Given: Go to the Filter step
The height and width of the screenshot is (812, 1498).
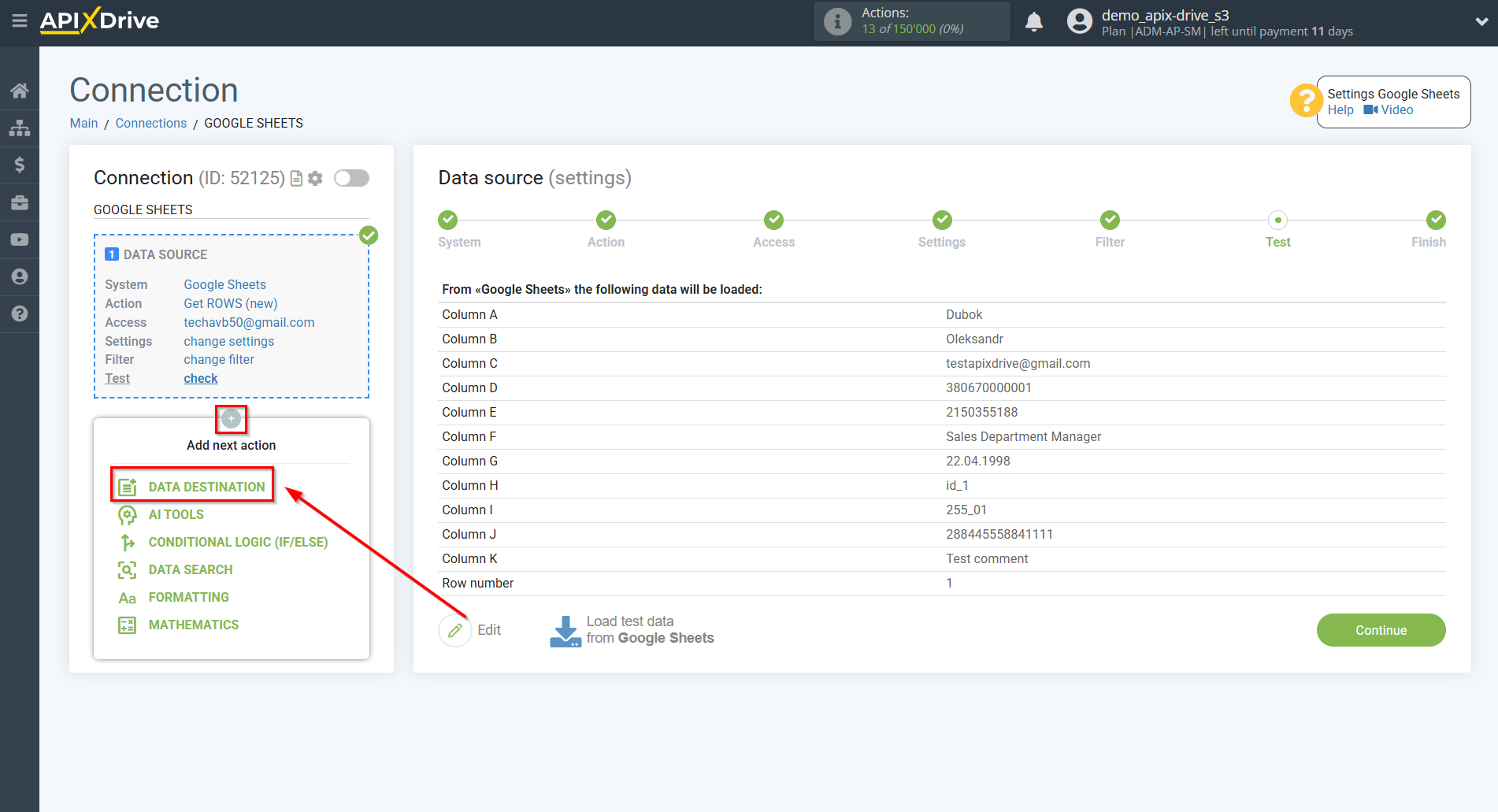Looking at the screenshot, I should point(1110,220).
